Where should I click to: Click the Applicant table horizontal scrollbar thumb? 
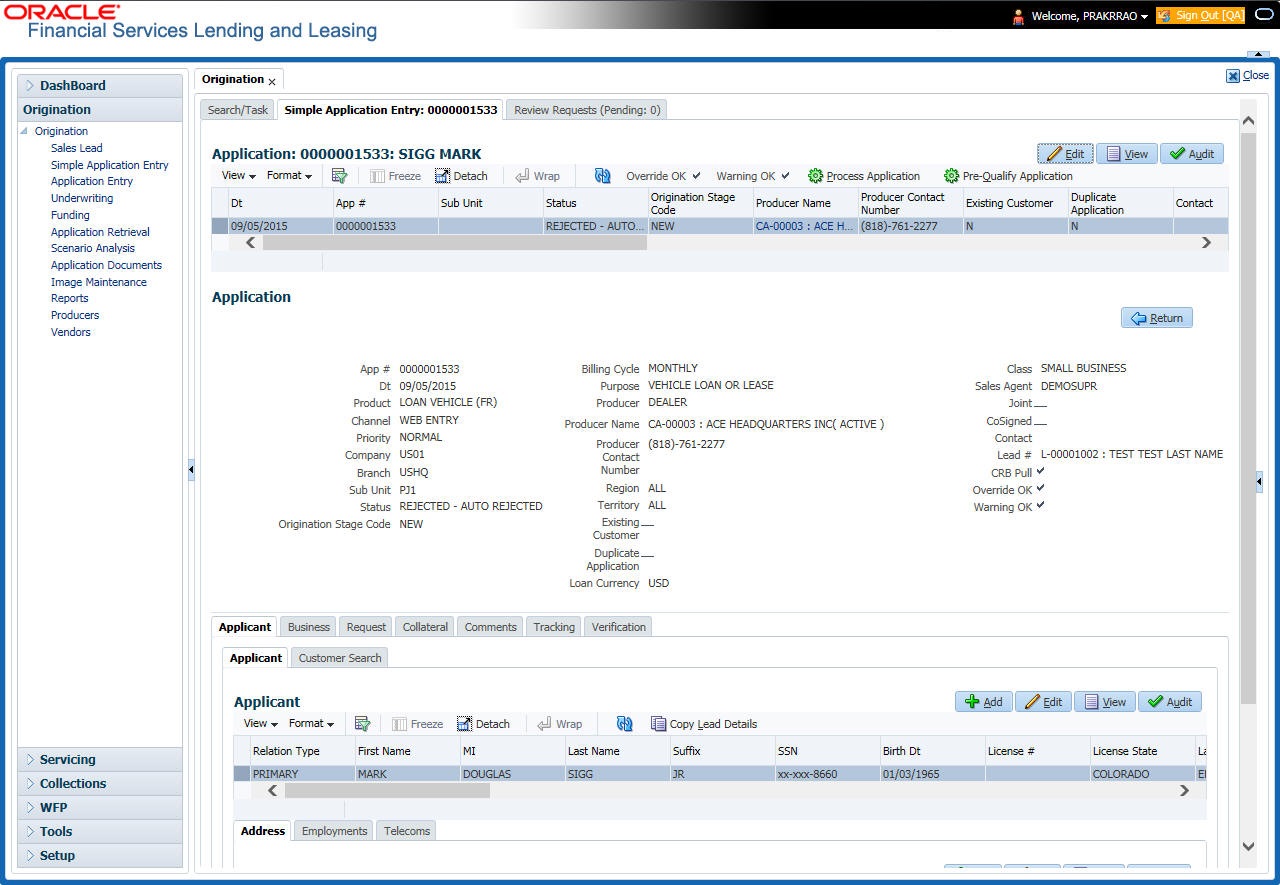pos(387,791)
